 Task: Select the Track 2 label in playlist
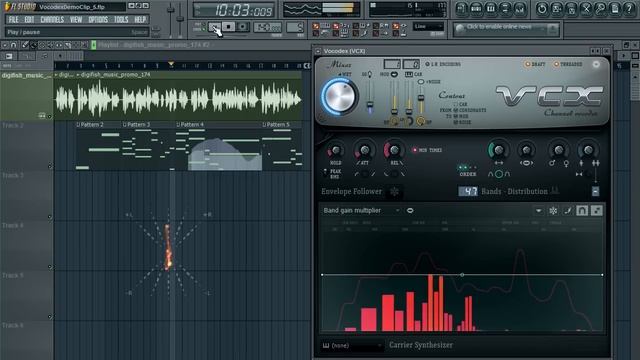pos(13,125)
